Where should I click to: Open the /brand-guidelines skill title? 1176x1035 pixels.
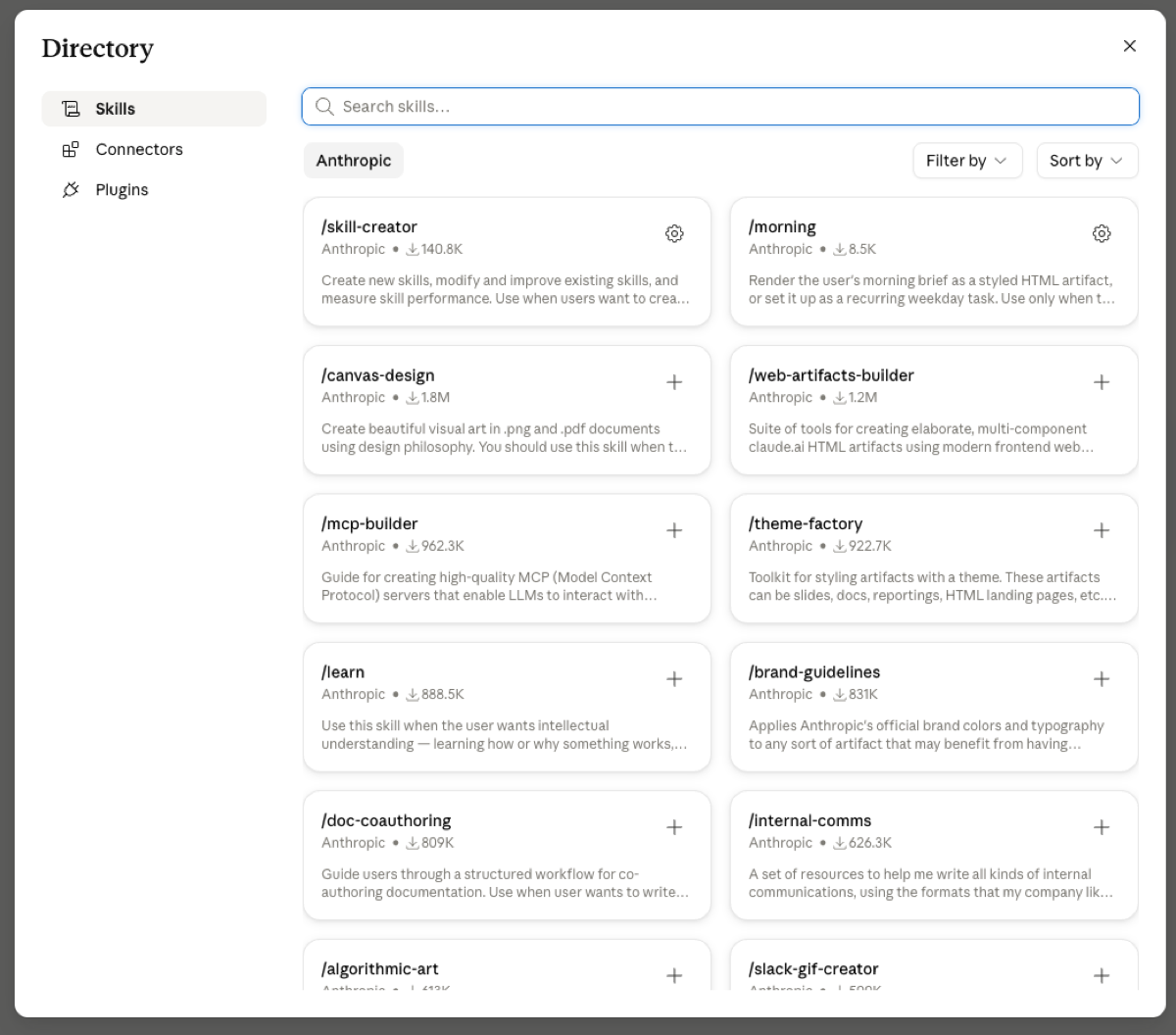(814, 672)
